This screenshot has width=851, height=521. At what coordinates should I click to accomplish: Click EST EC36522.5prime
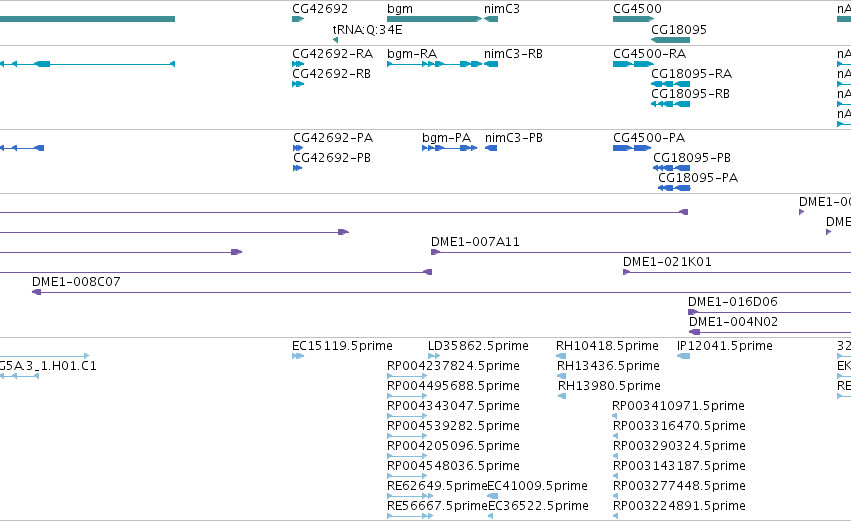click(491, 516)
